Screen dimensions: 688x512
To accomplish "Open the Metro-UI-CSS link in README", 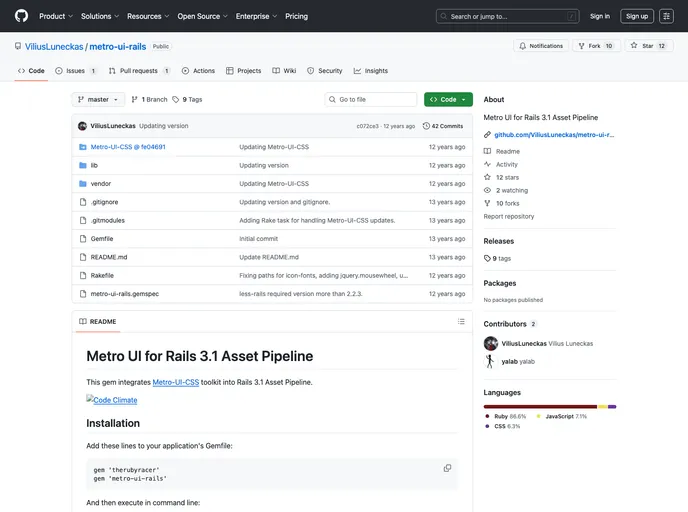I will 176,382.
